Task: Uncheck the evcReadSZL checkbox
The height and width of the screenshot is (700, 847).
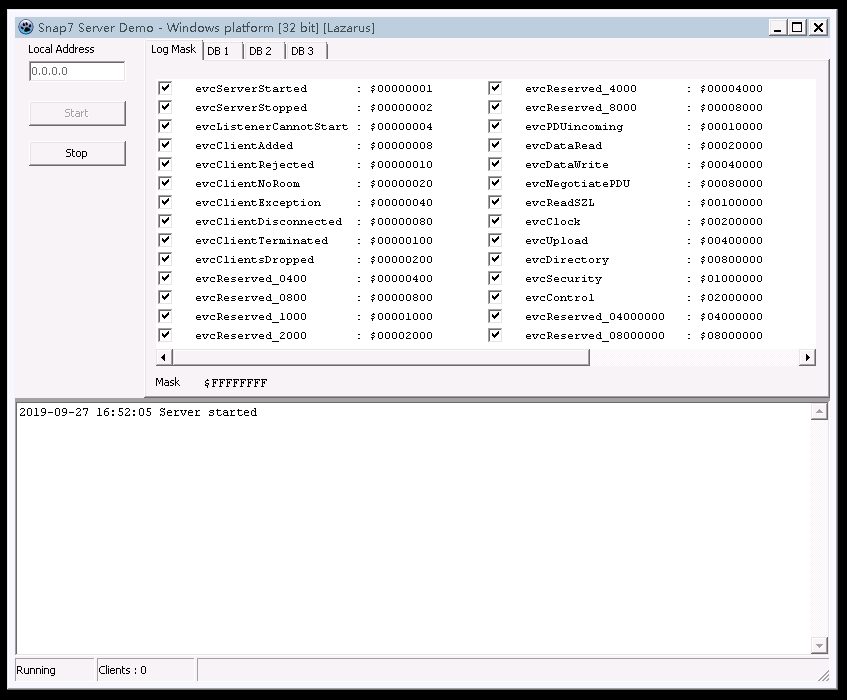Action: tap(495, 202)
